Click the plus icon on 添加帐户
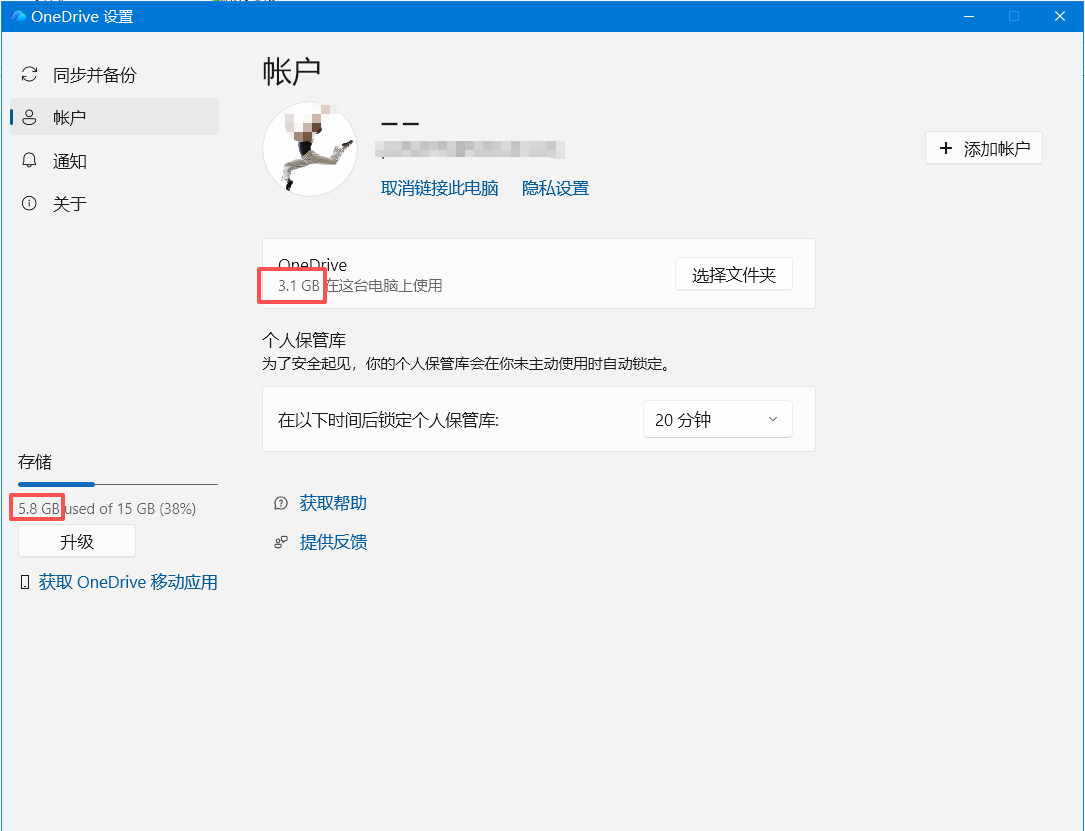 pyautogui.click(x=945, y=148)
